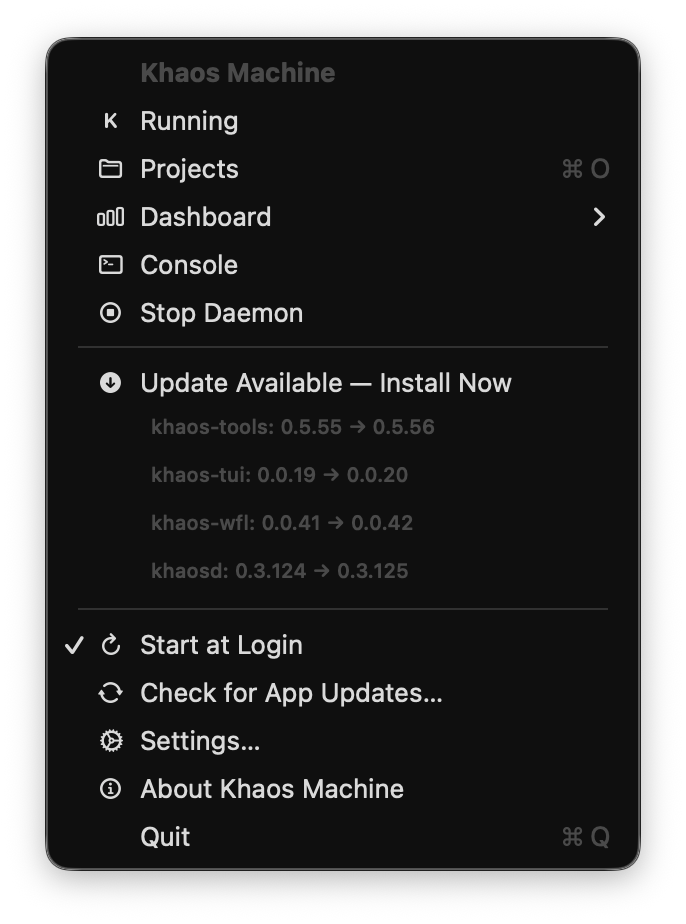
Task: Click Update Available — Install Now
Action: click(325, 382)
